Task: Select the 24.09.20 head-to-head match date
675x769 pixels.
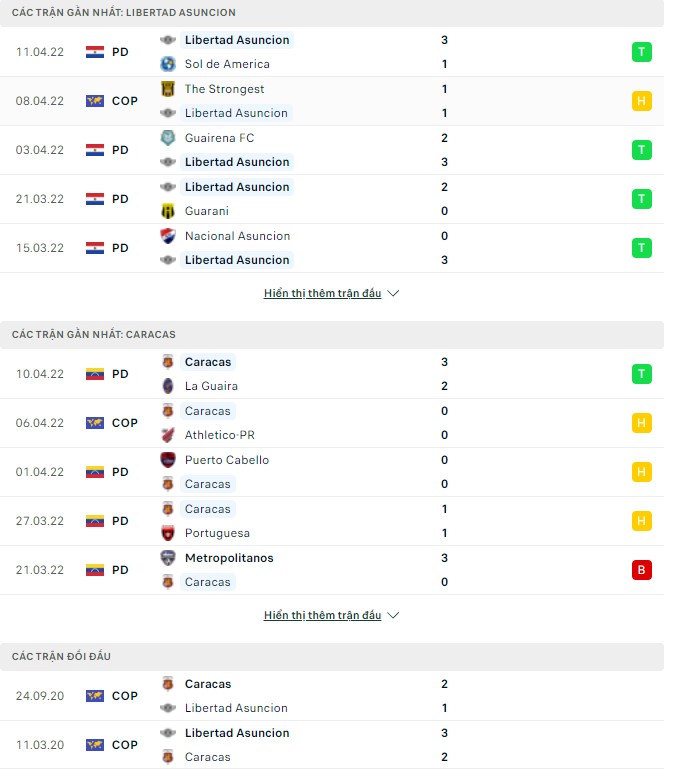Action: 39,696
